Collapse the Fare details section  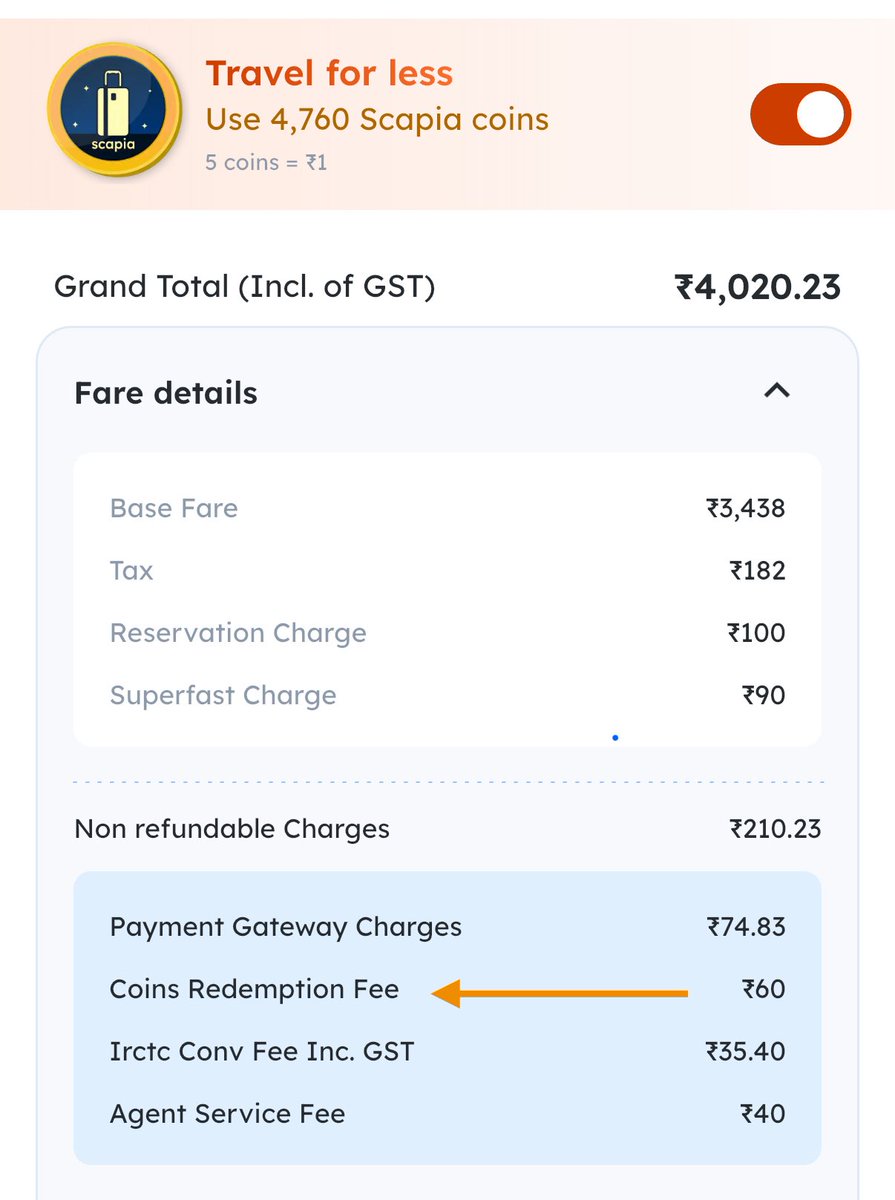tap(777, 391)
